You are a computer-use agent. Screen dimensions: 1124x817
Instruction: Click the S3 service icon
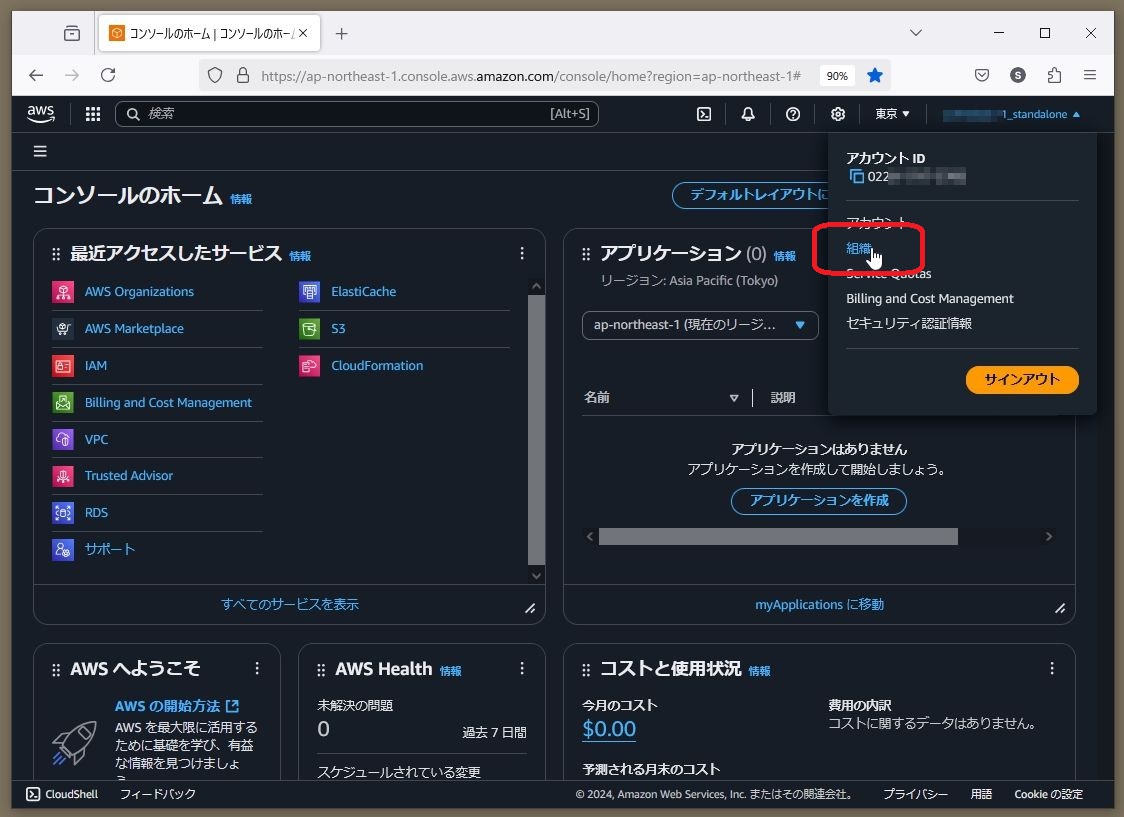coord(310,328)
